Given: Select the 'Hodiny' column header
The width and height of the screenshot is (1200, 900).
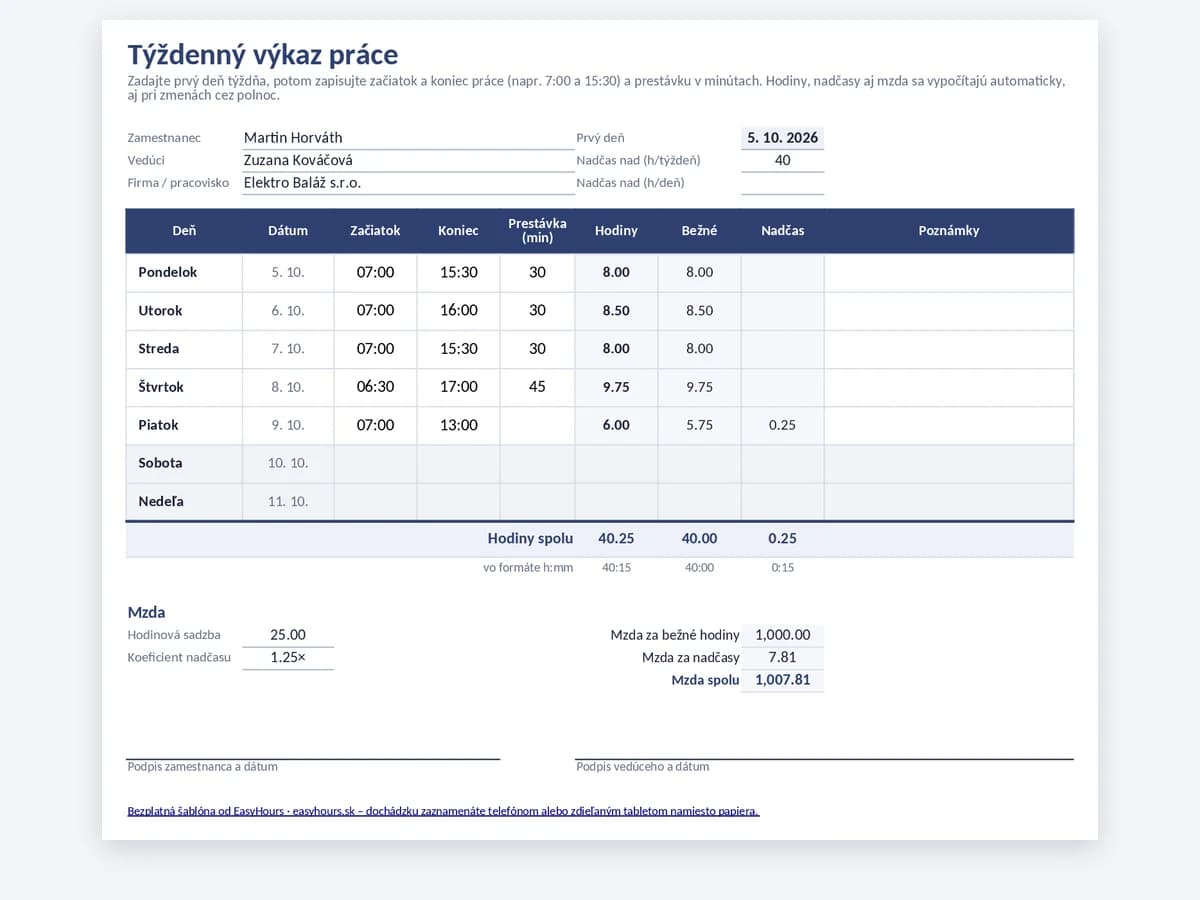Looking at the screenshot, I should coord(616,231).
